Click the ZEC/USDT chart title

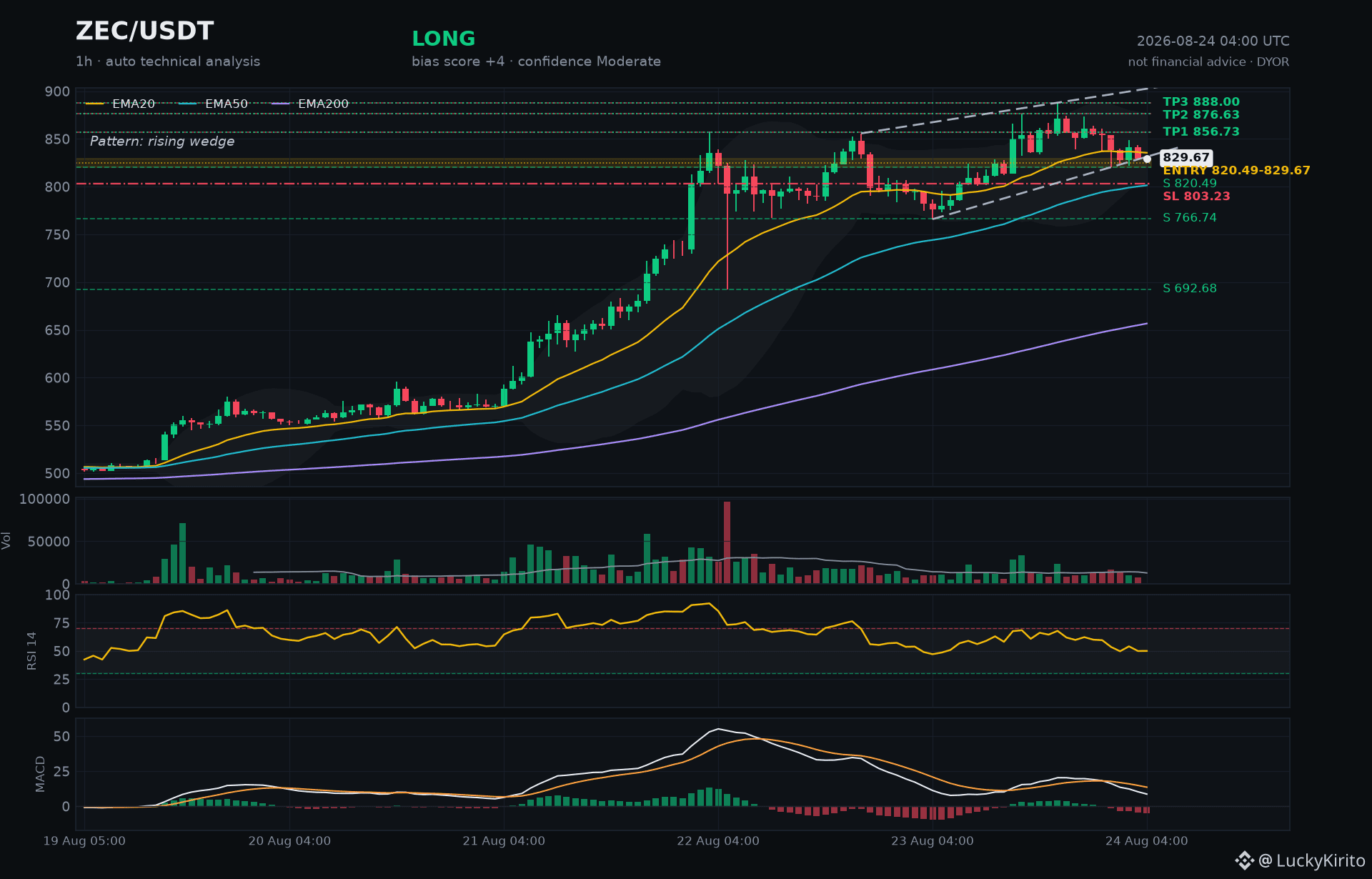pyautogui.click(x=145, y=31)
